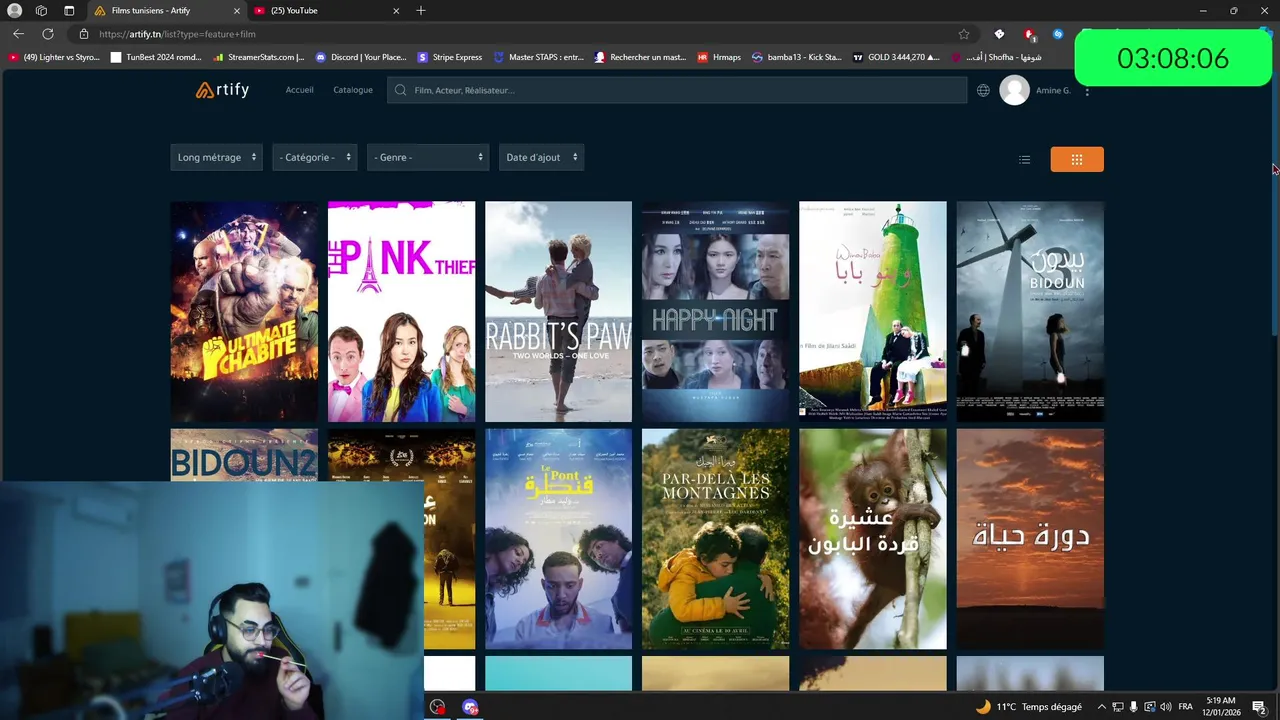The image size is (1280, 720).
Task: Open the user avatar picture
Action: tap(1014, 90)
